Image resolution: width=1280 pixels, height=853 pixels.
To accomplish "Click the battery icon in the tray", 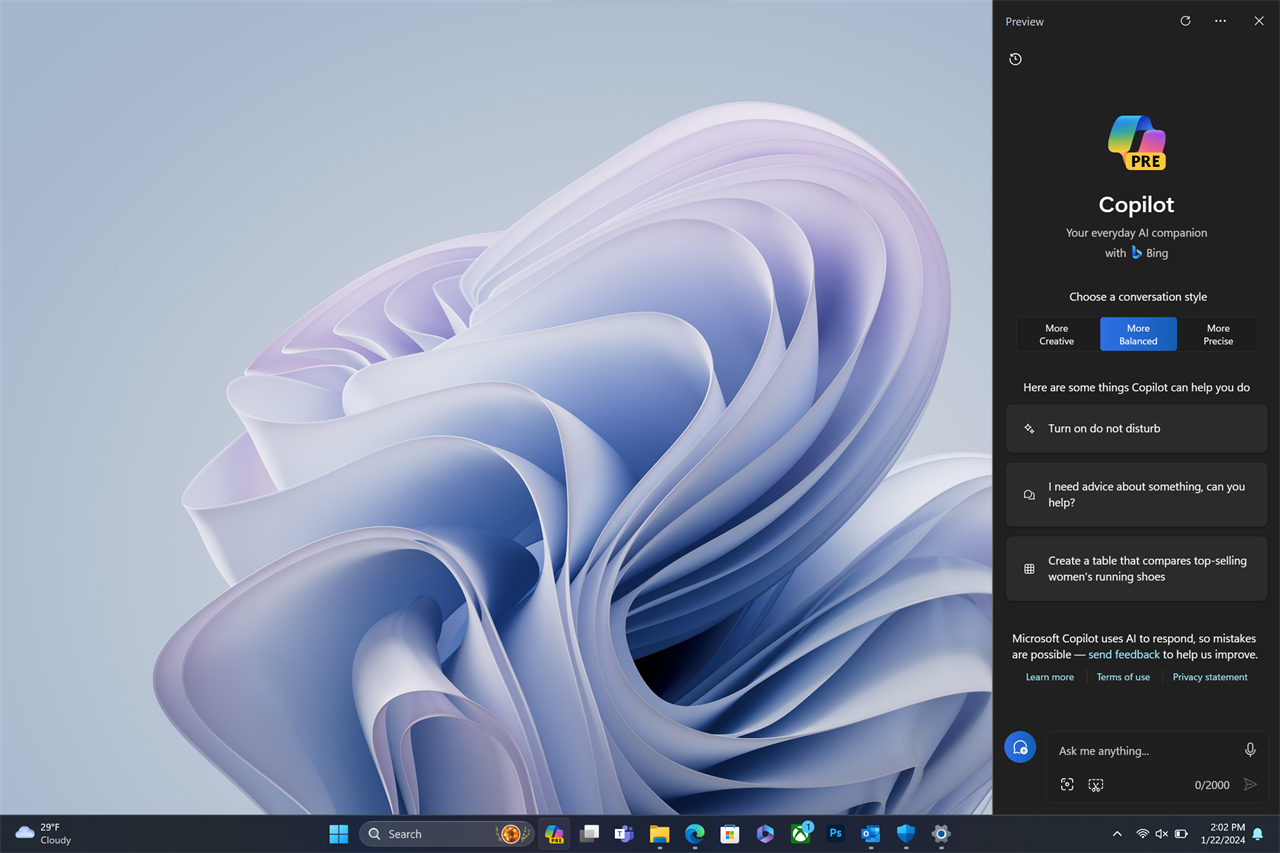I will (x=1181, y=834).
